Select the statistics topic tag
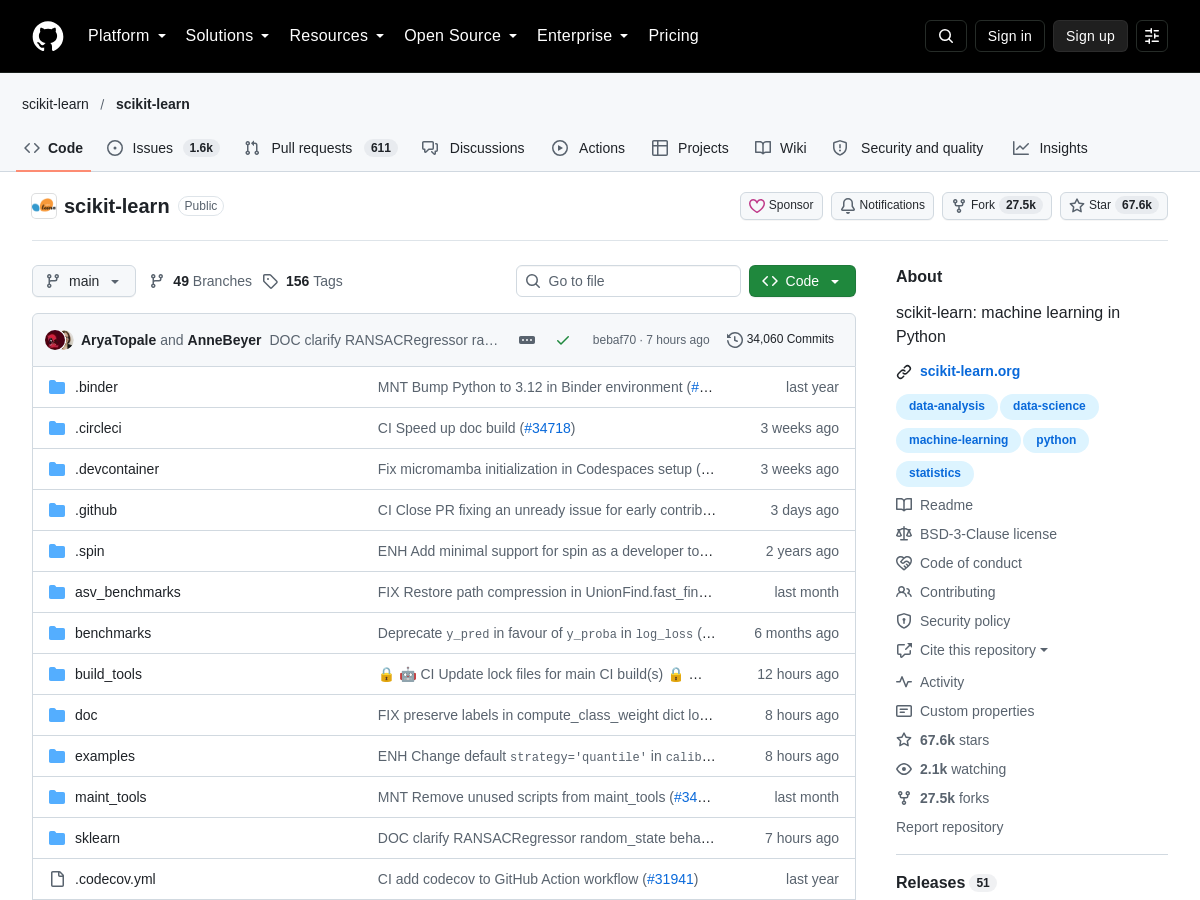The height and width of the screenshot is (900, 1200). click(x=935, y=474)
